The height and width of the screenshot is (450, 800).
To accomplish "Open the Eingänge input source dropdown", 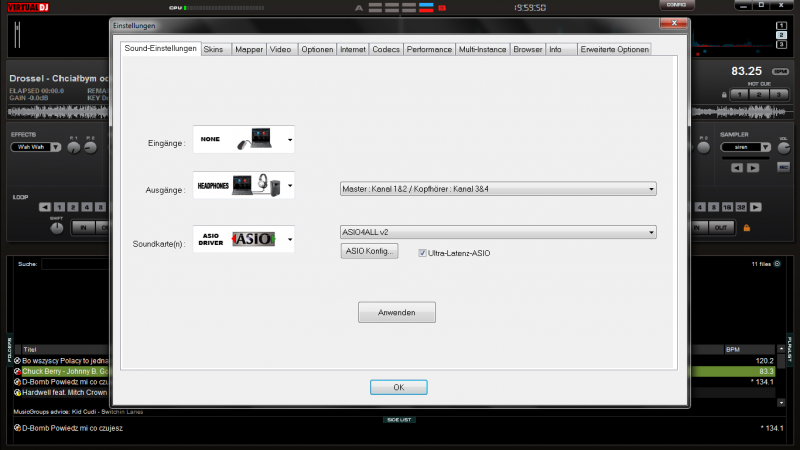I will 290,141.
